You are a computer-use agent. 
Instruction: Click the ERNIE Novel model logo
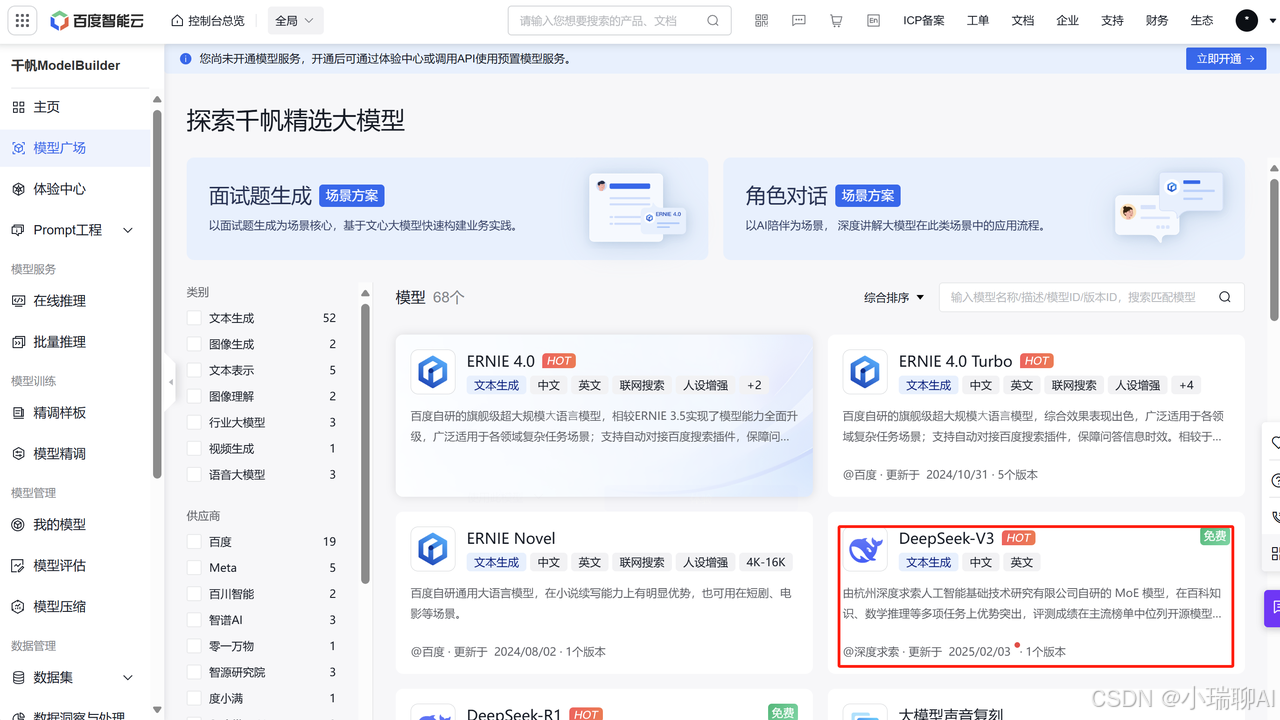[433, 550]
